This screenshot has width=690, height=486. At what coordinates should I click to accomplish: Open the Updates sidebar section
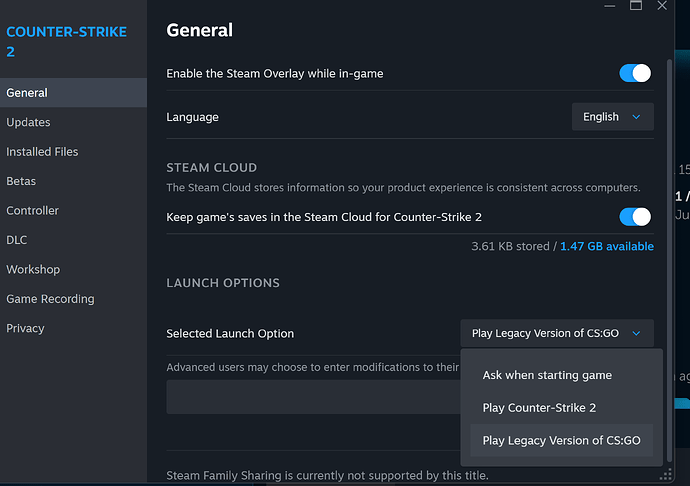73,122
